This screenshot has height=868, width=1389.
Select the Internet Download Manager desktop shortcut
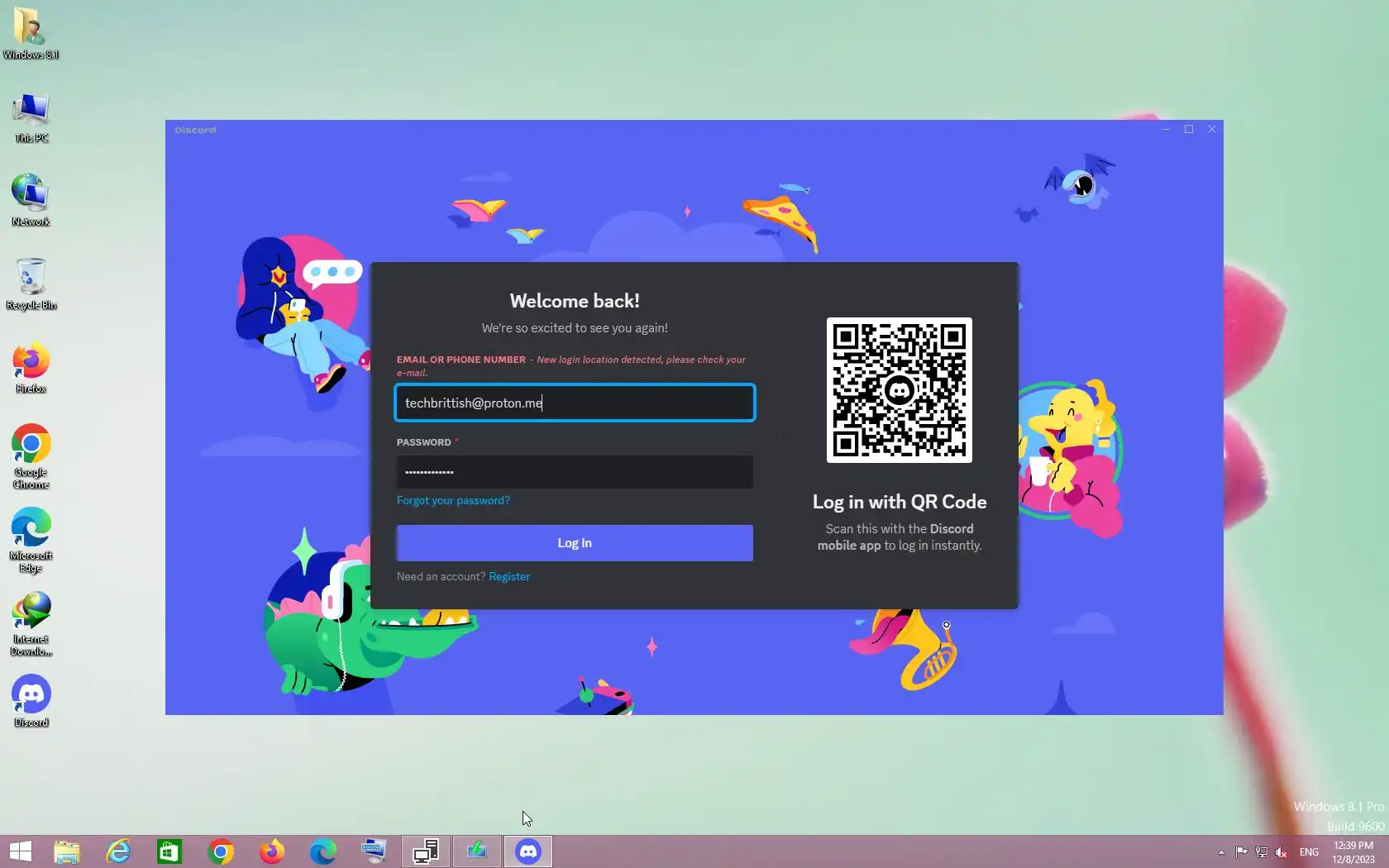coord(31,623)
